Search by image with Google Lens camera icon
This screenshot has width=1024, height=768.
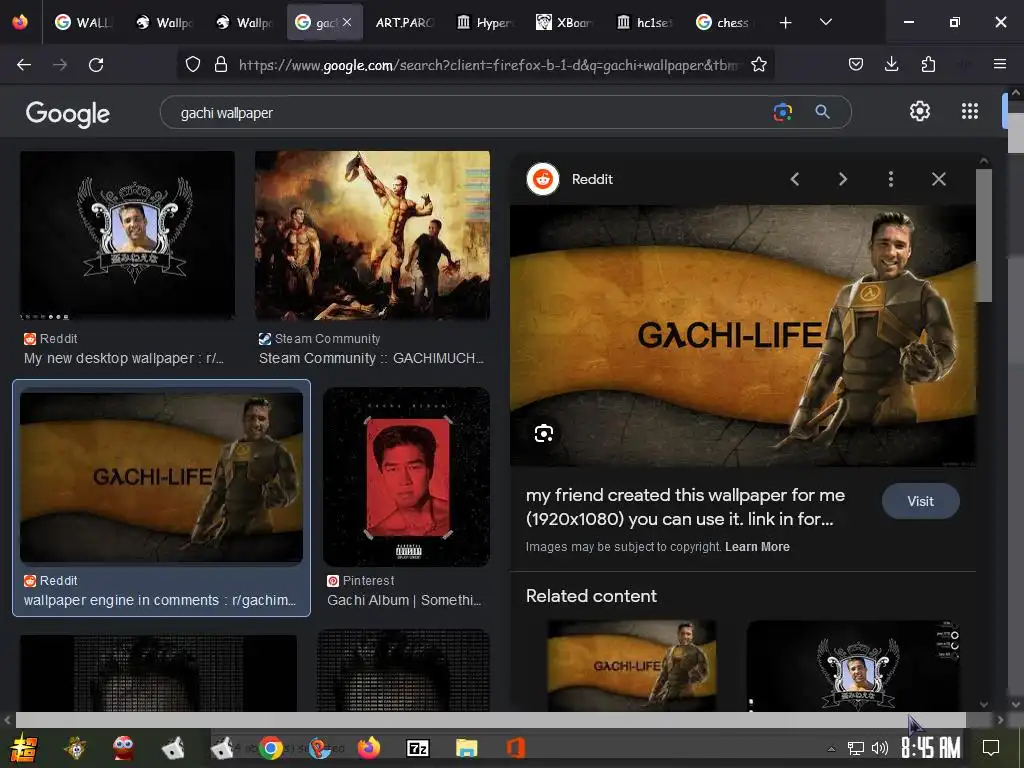[x=782, y=112]
